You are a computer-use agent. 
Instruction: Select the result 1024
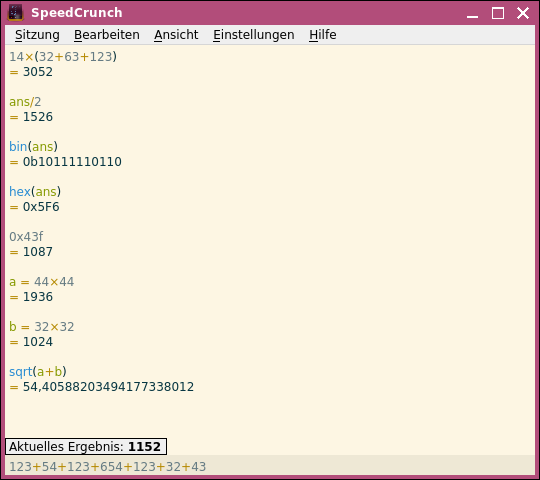(x=38, y=342)
